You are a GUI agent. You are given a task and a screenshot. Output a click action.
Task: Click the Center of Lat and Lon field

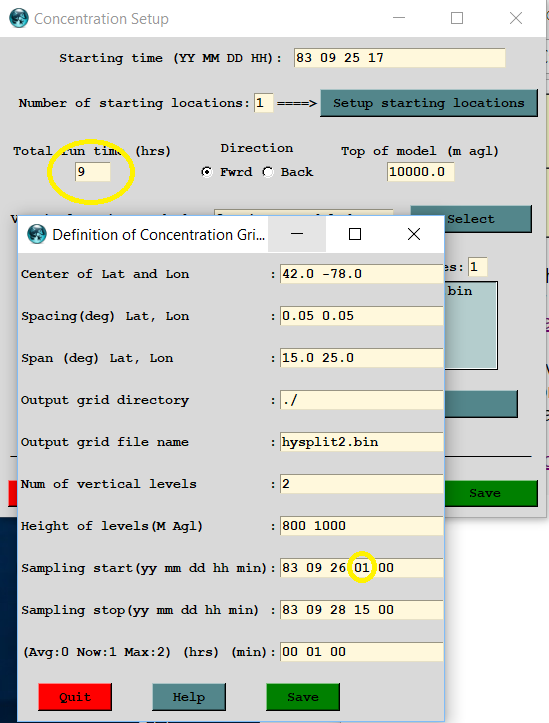pyautogui.click(x=362, y=274)
